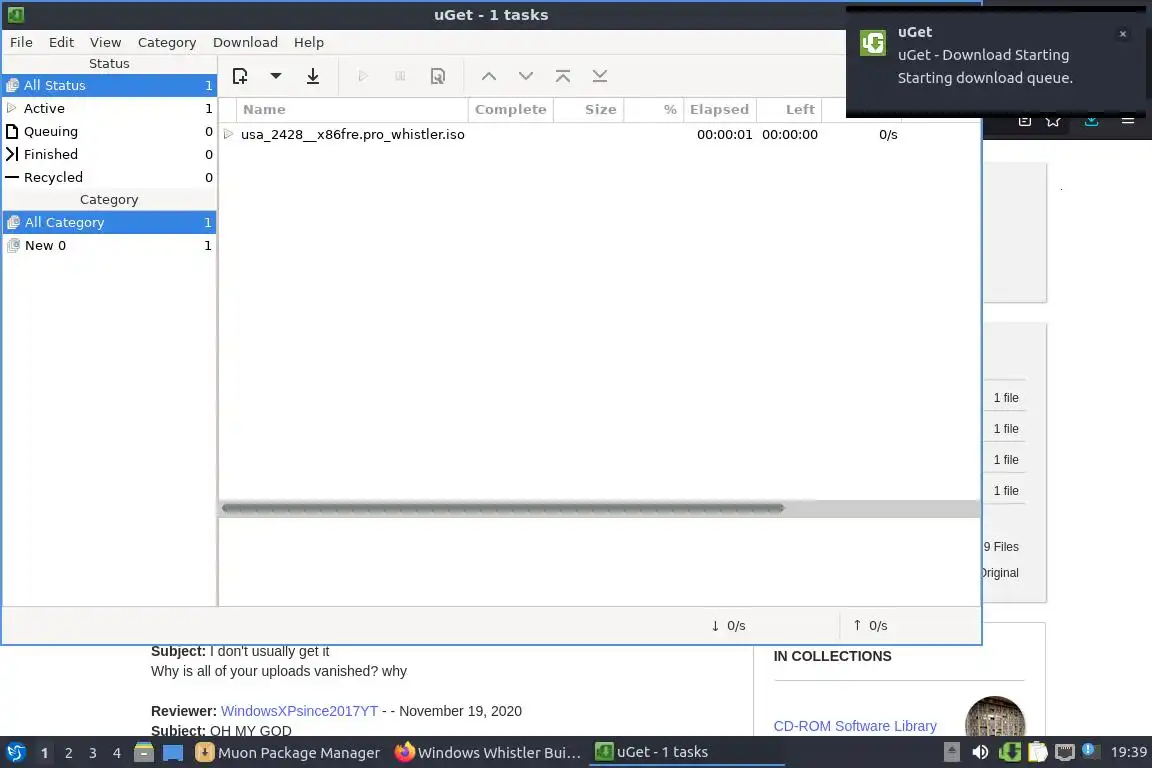
Task: Open the new download dropdown arrow
Action: pos(276,76)
